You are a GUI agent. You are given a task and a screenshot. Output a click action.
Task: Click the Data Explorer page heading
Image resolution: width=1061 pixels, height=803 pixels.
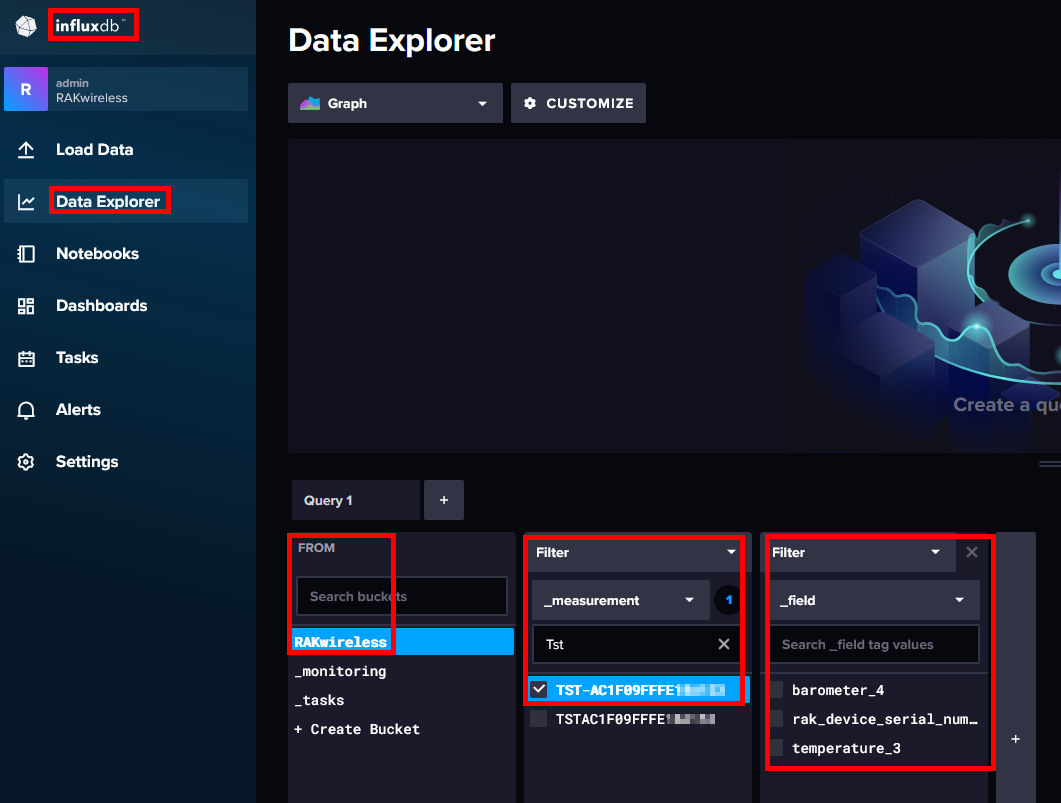392,41
